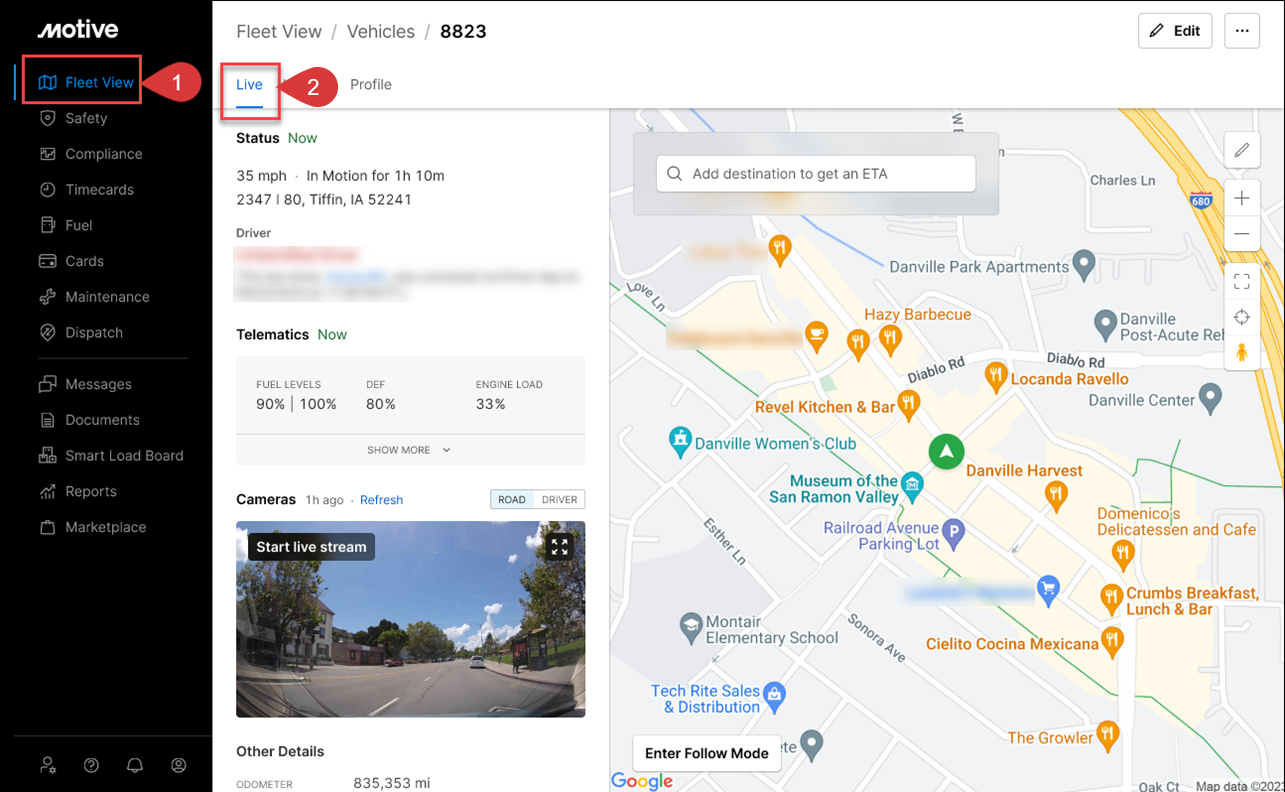Click the Domenico's Delicatessen and Cafe pin
1285x792 pixels.
coord(1123,552)
